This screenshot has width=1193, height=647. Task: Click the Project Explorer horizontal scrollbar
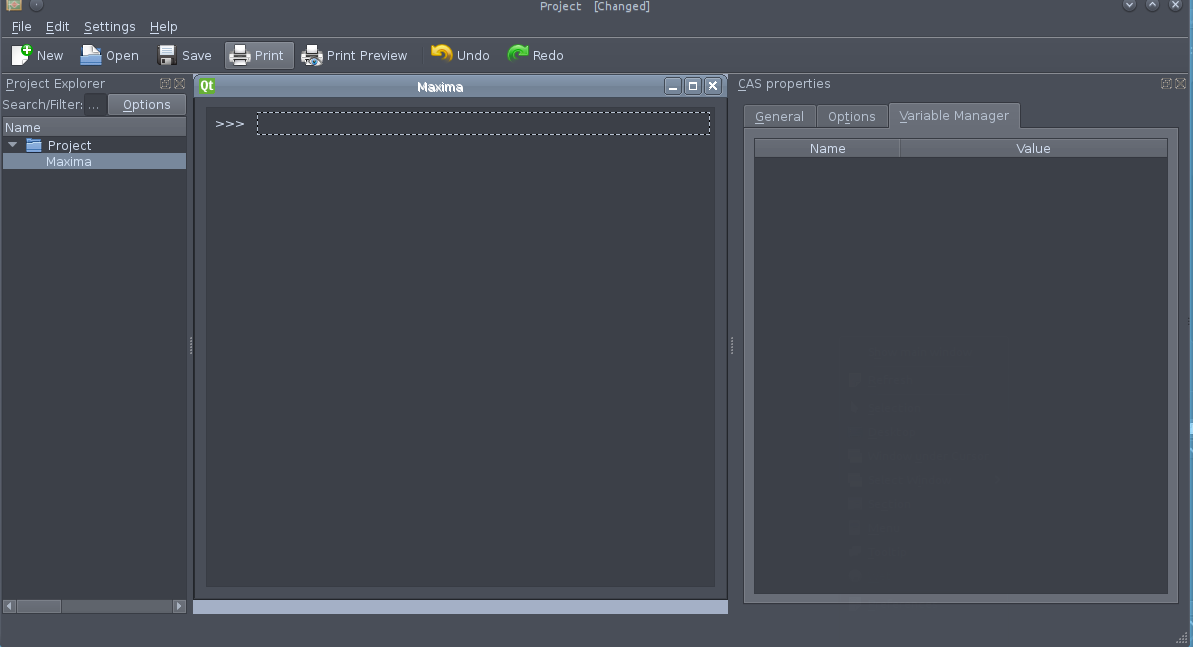[95, 606]
